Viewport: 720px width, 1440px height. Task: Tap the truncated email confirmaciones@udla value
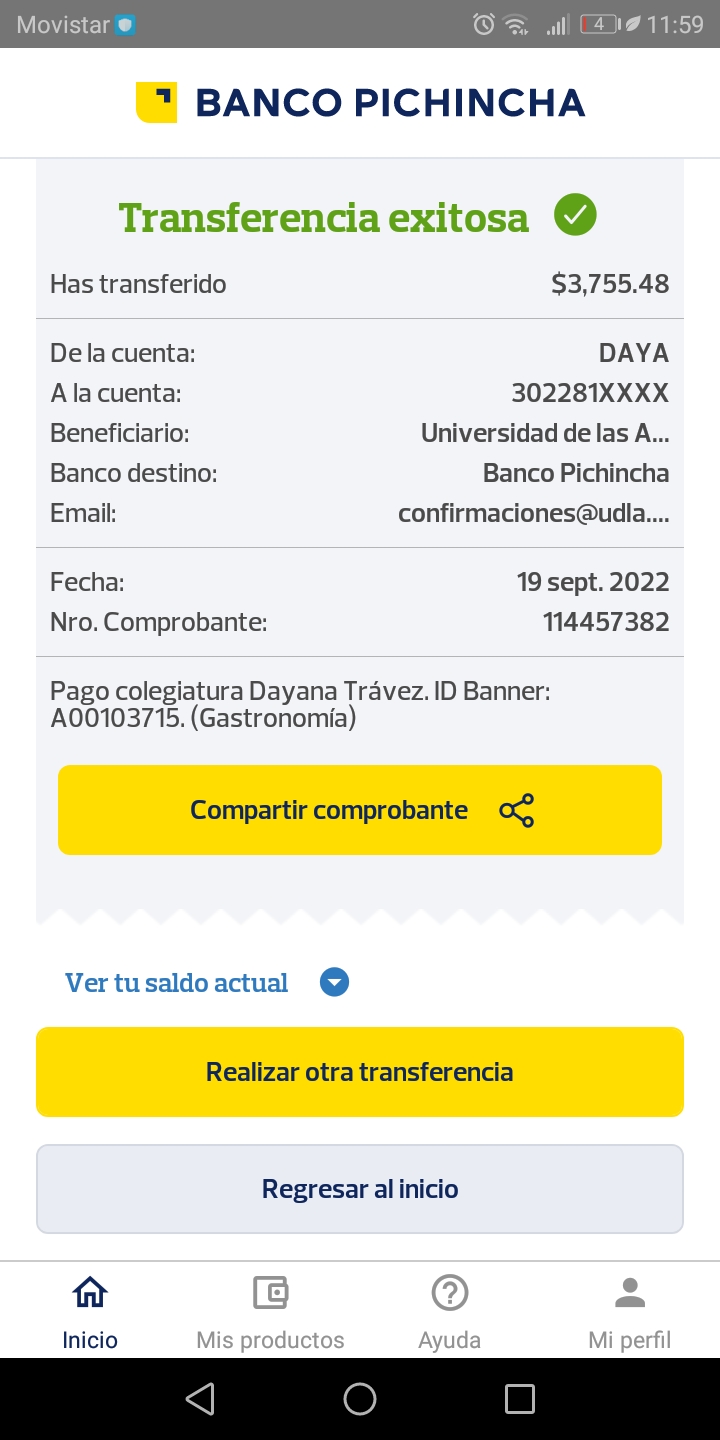pyautogui.click(x=533, y=513)
